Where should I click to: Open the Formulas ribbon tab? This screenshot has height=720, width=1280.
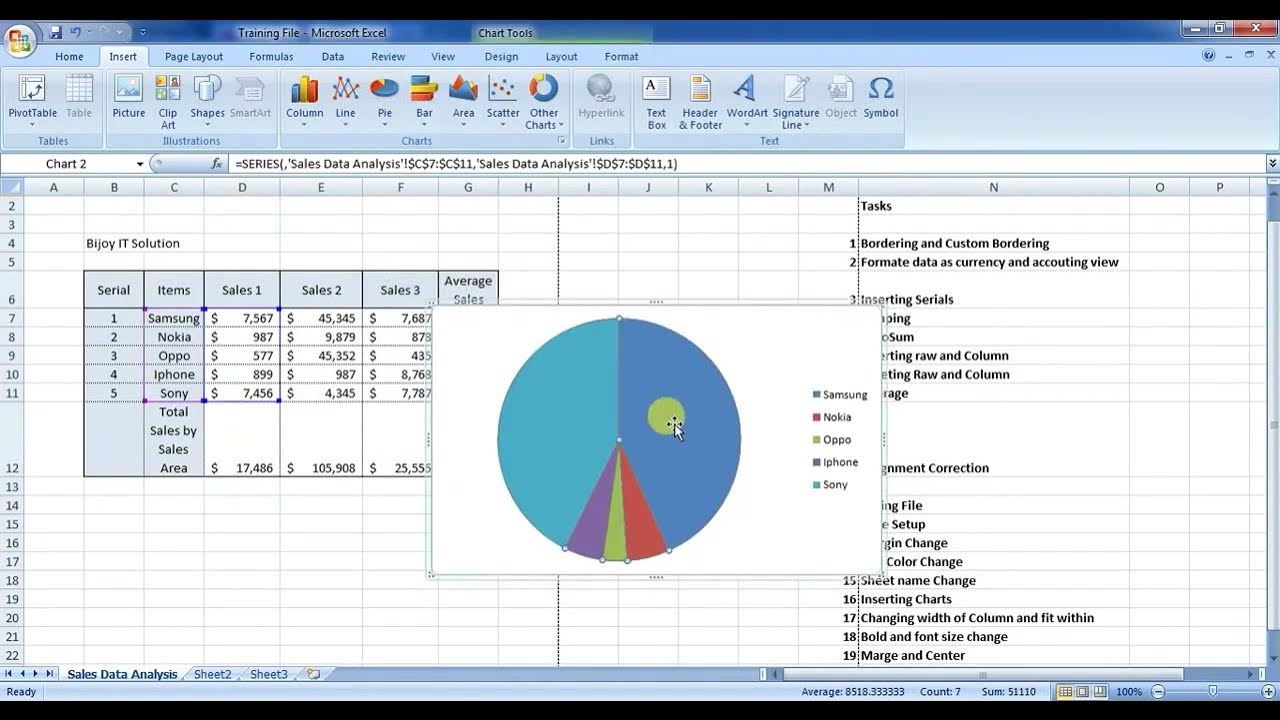tap(271, 57)
